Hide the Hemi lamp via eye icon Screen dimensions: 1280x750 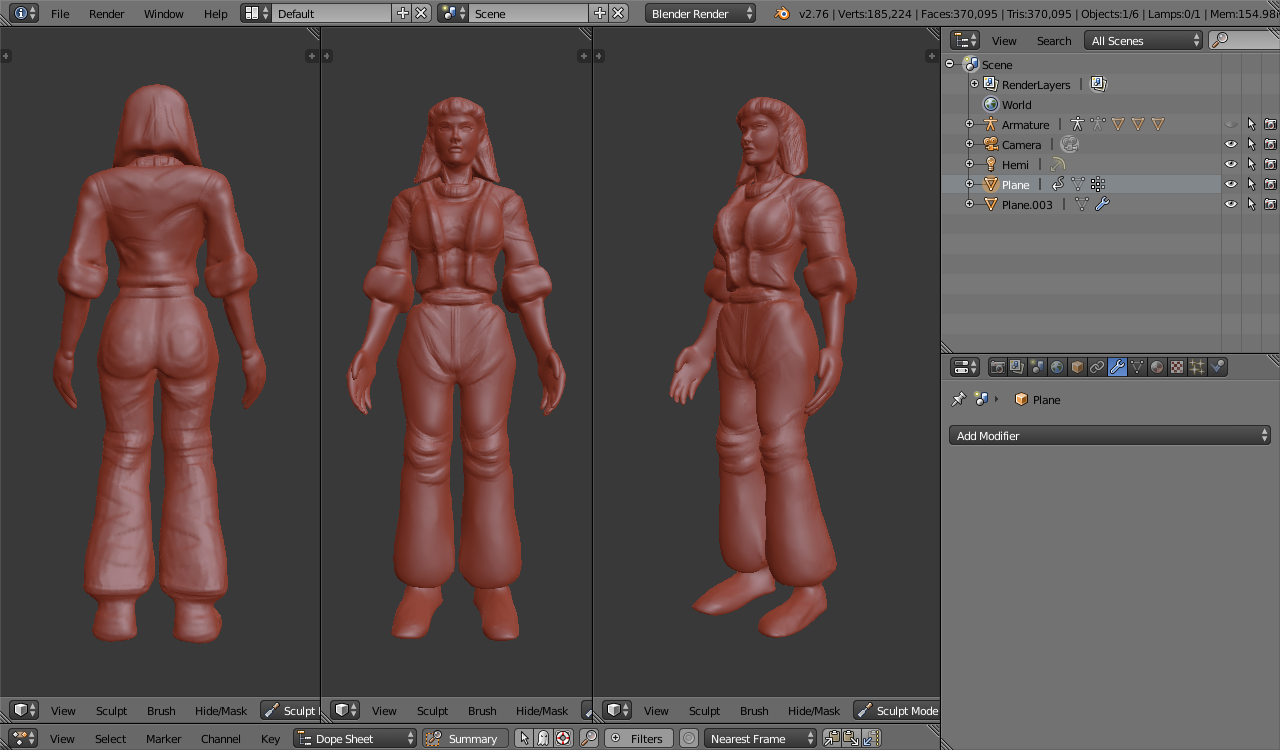pos(1231,164)
